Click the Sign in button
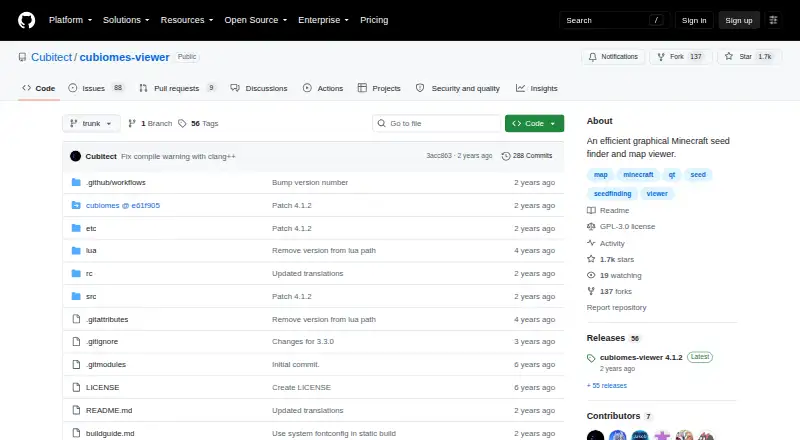The width and height of the screenshot is (800, 440). [x=694, y=20]
